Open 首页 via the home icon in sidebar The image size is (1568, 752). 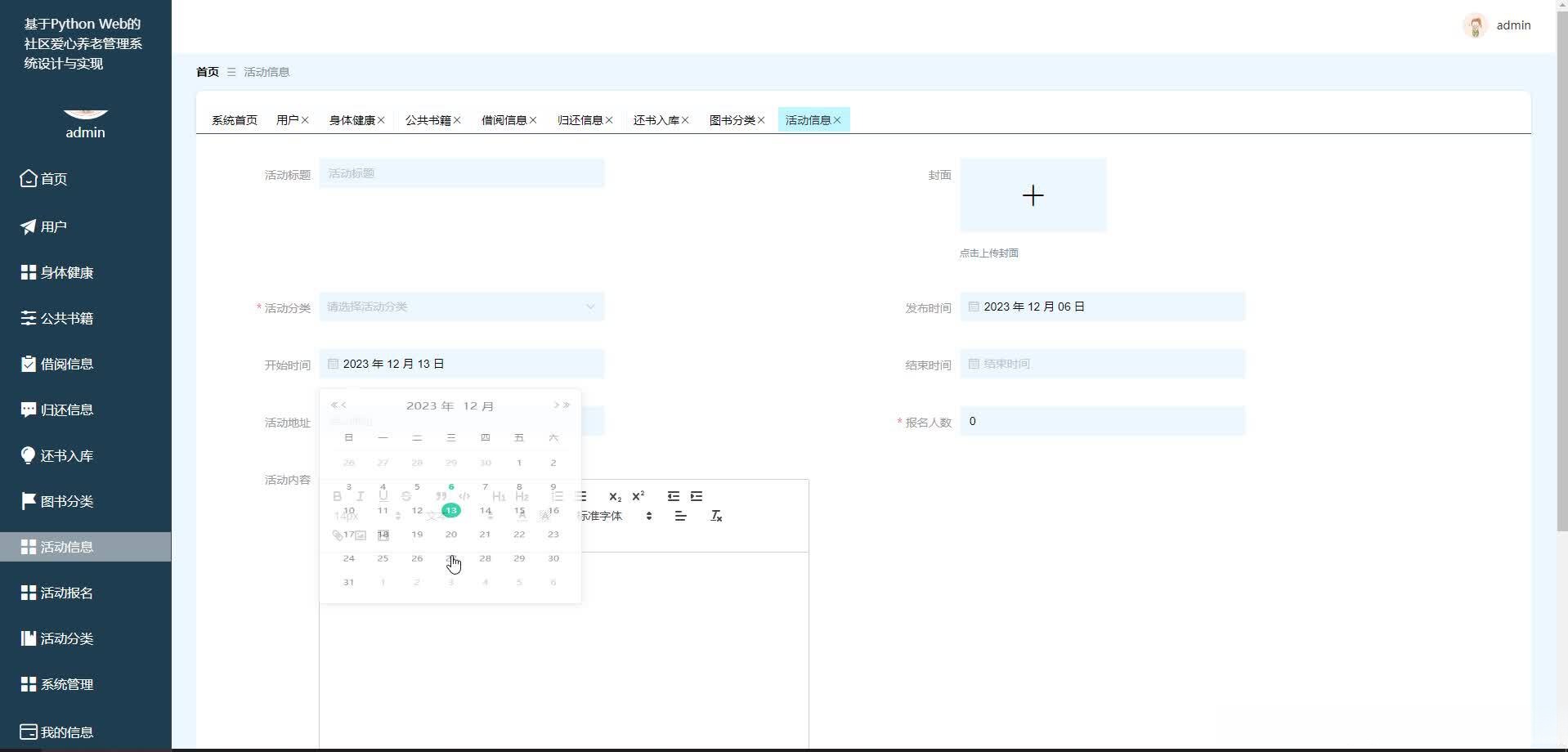point(26,178)
